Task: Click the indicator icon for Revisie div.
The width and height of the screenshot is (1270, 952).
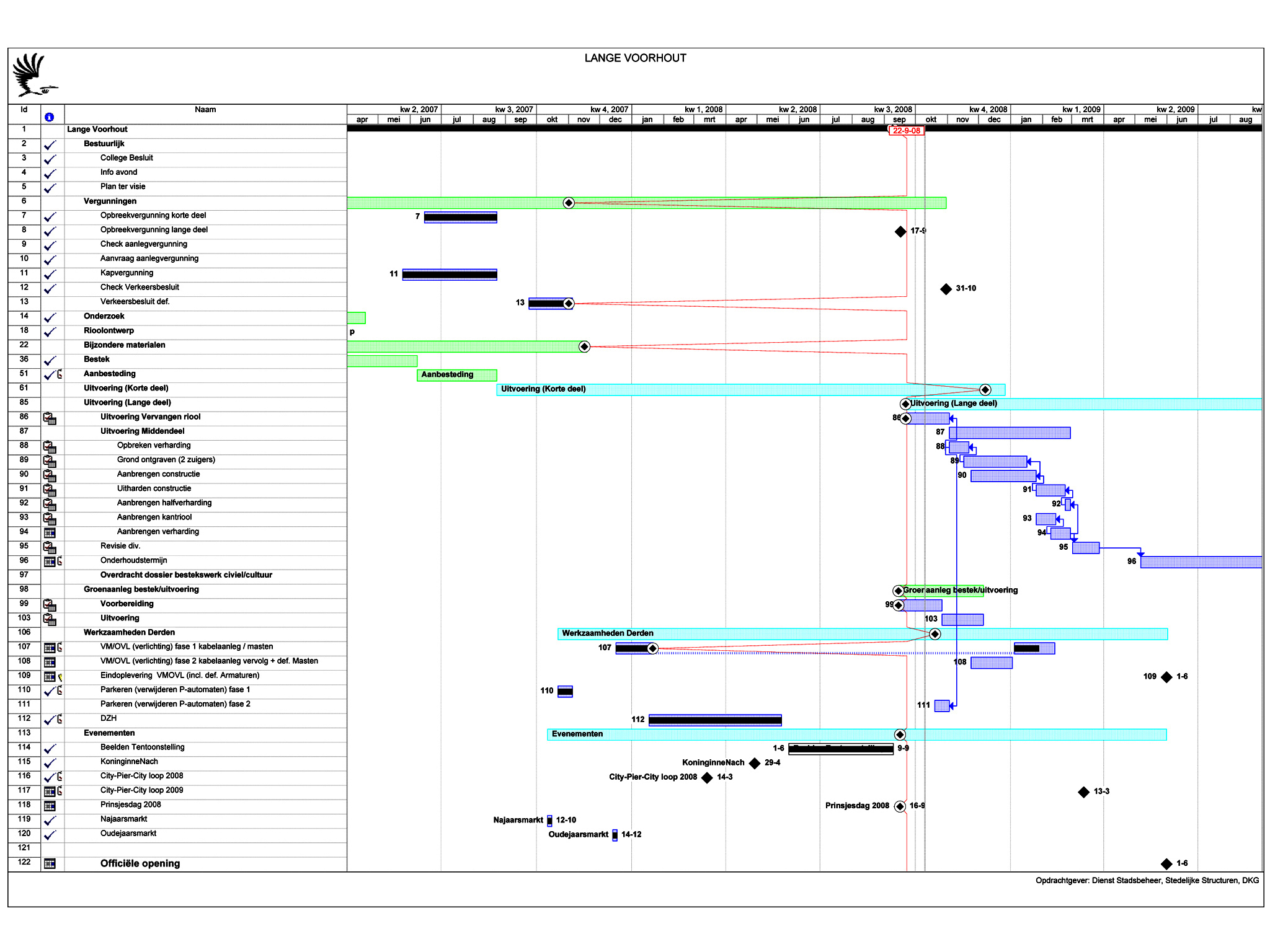Action: [x=50, y=547]
